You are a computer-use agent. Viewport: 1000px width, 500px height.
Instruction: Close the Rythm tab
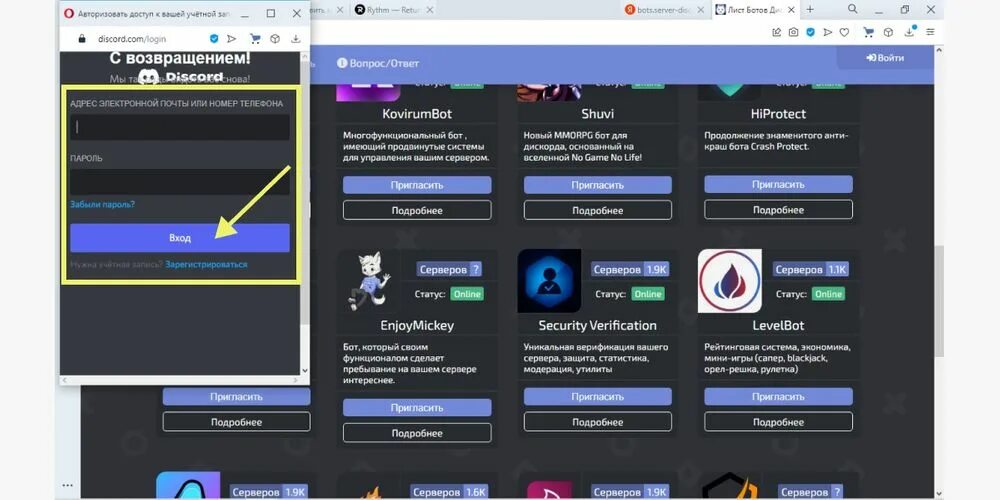pyautogui.click(x=430, y=10)
